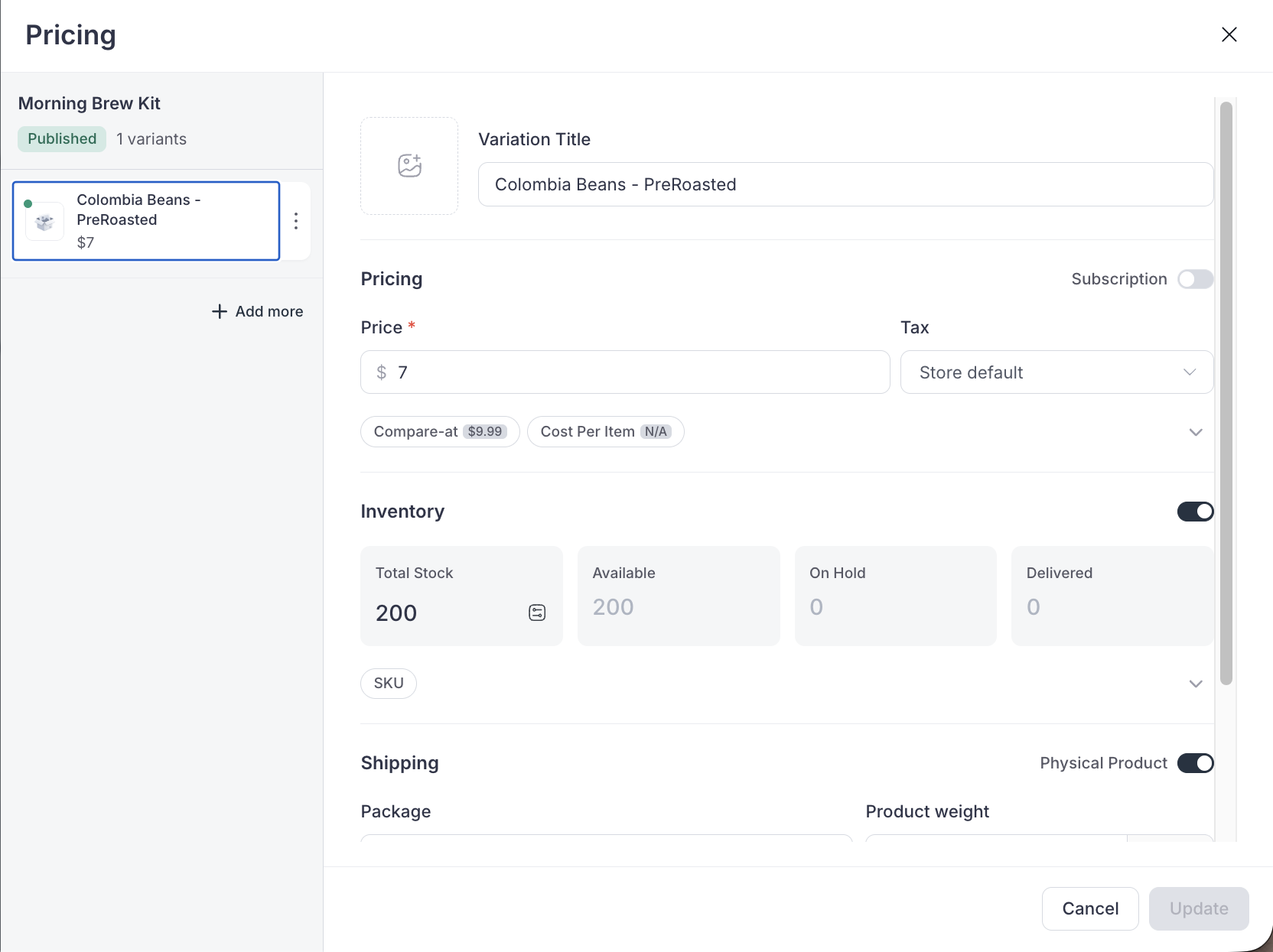
Task: Click the Colombia Beans variant thumbnail icon
Action: point(45,222)
